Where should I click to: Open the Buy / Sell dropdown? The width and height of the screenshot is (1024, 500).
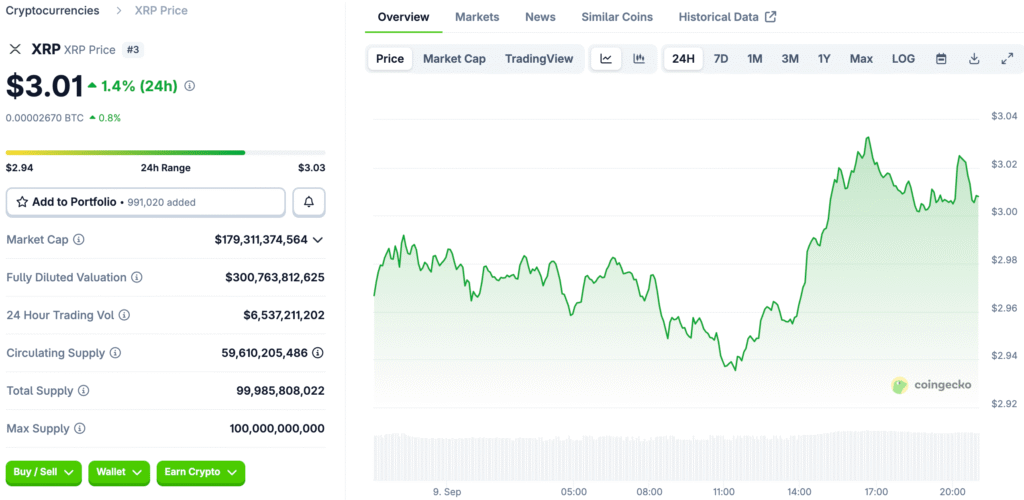pos(45,472)
